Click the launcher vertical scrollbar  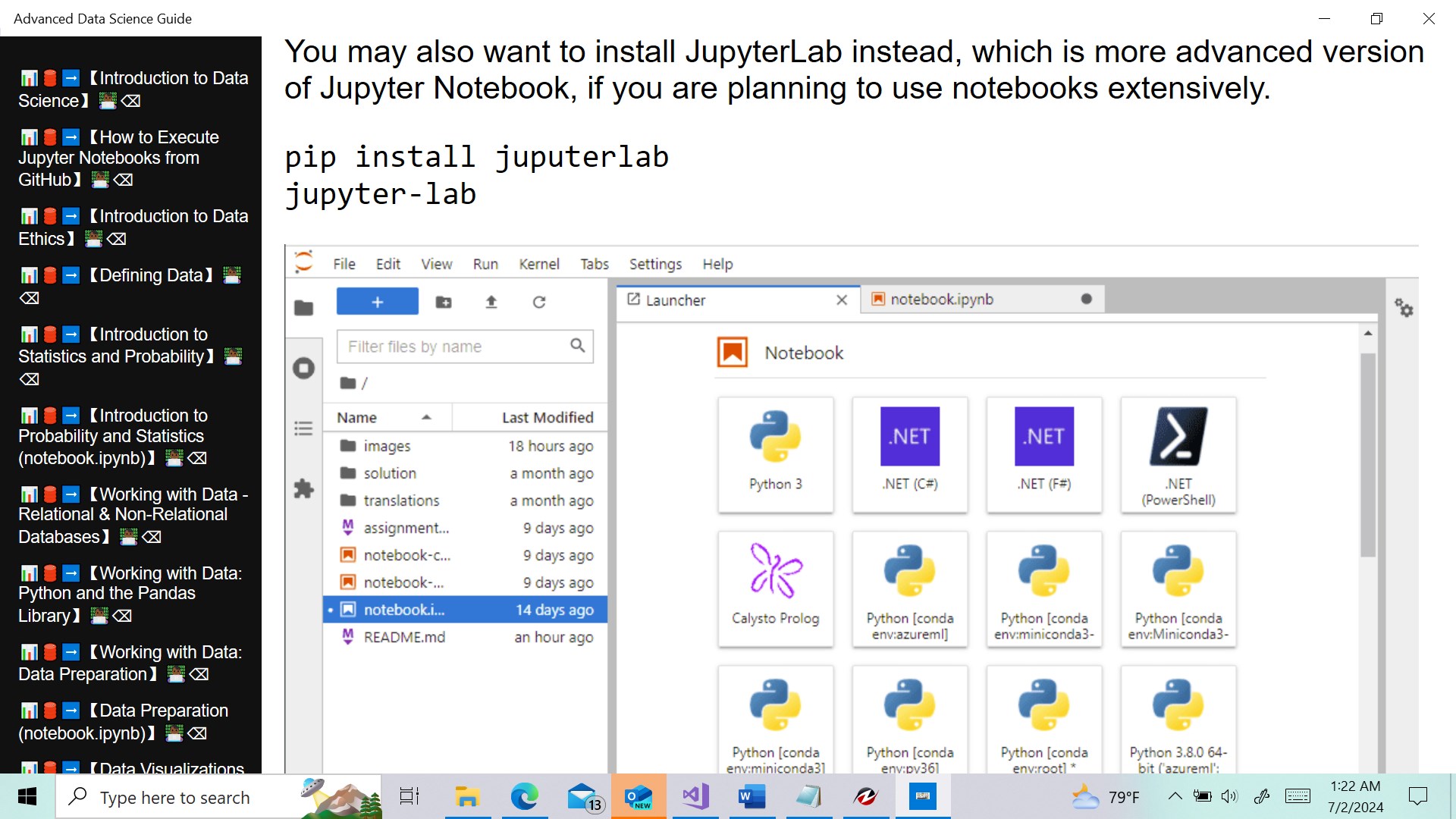pyautogui.click(x=1367, y=455)
